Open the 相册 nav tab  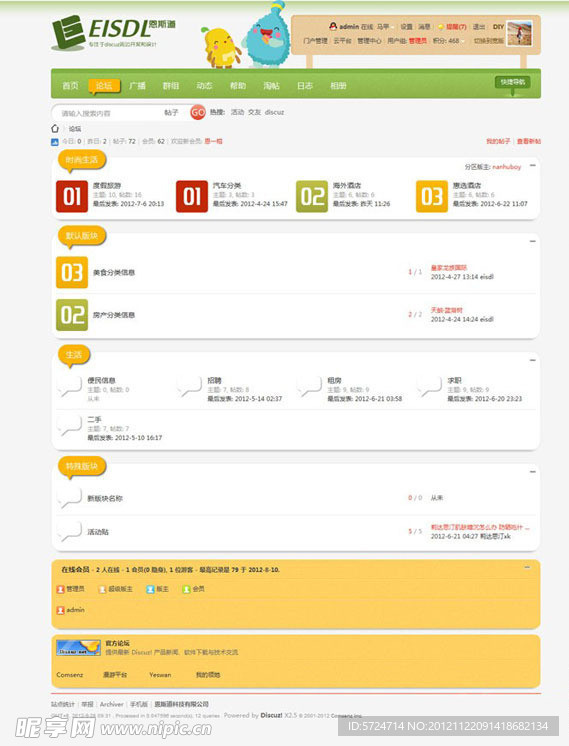[x=338, y=86]
